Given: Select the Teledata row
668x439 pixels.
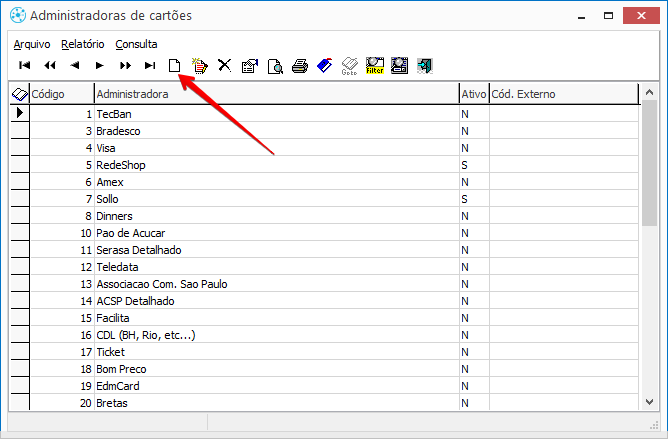Looking at the screenshot, I should (334, 267).
